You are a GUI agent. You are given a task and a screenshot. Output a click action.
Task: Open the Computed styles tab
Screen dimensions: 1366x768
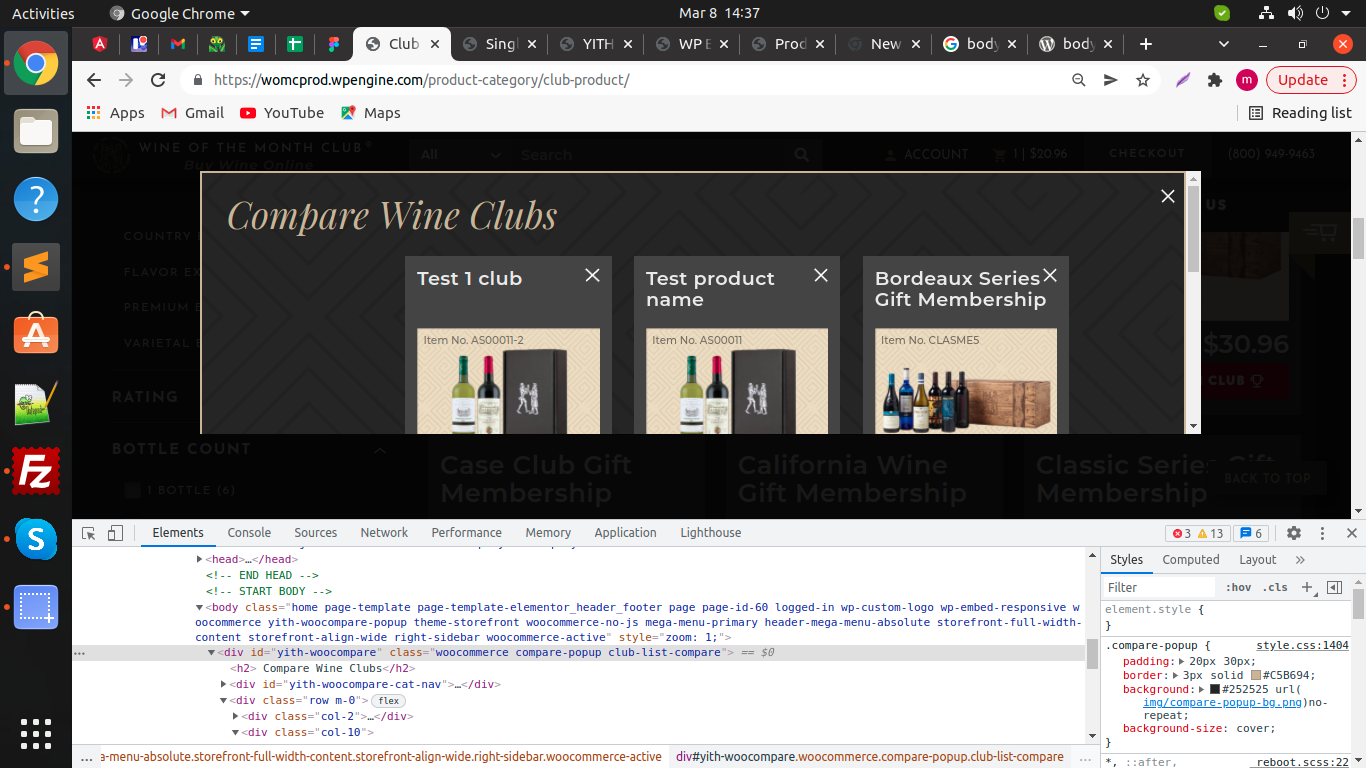pyautogui.click(x=1190, y=560)
